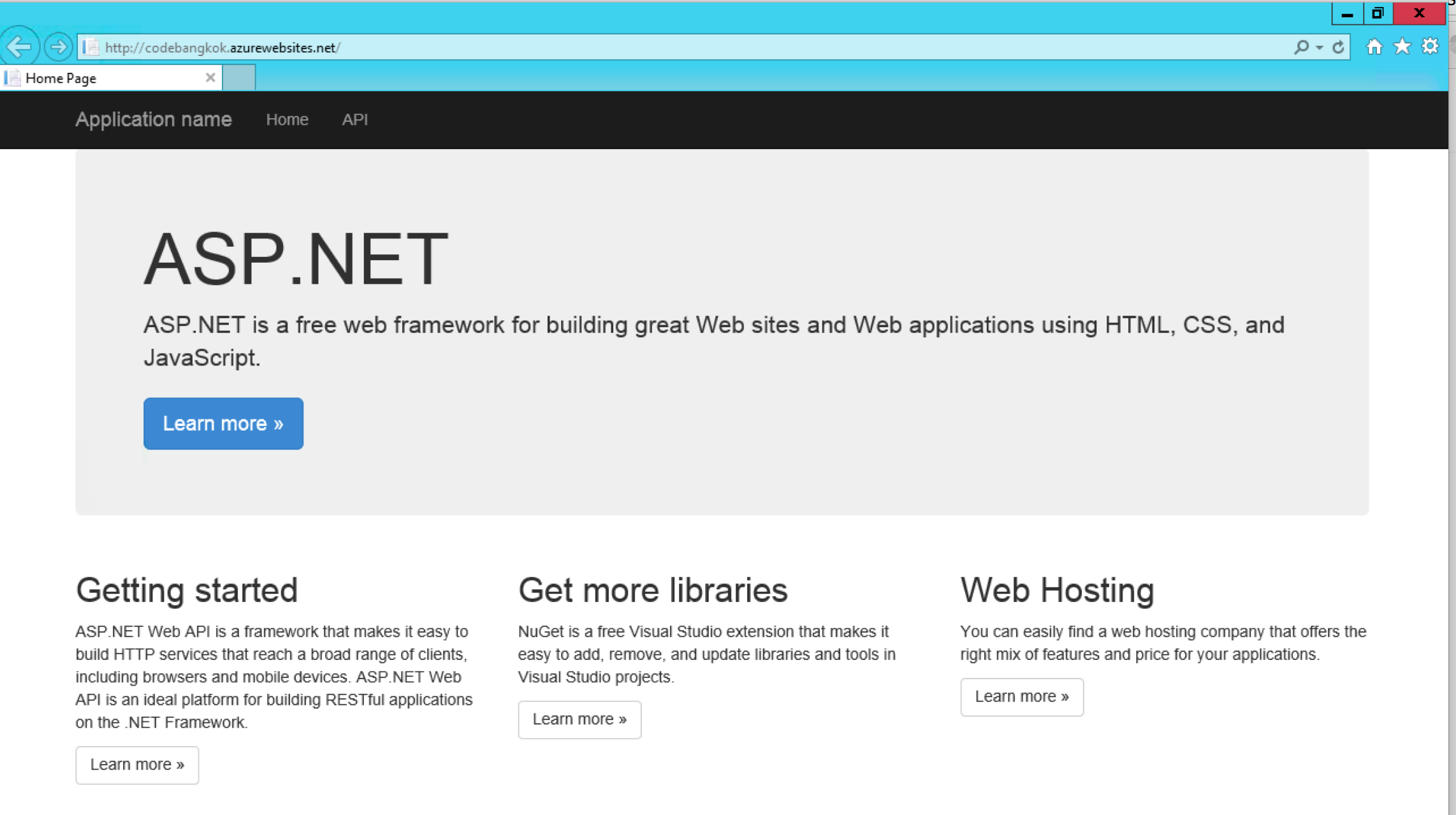Click the Refresh page icon

click(1337, 47)
